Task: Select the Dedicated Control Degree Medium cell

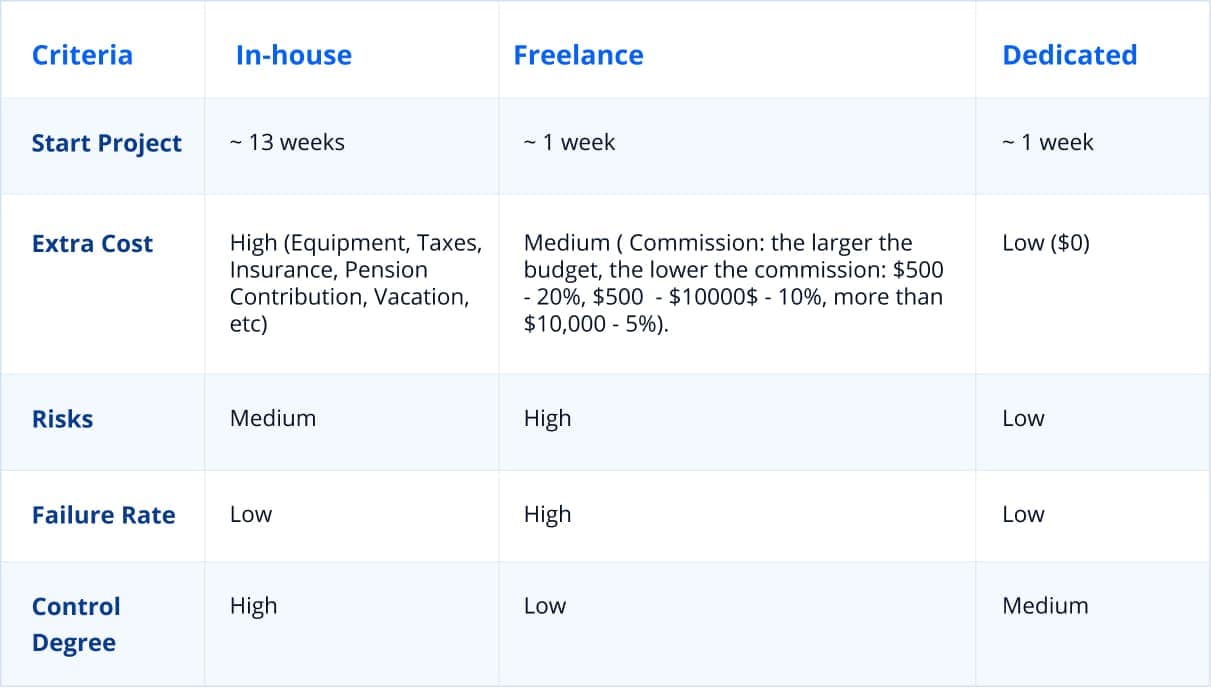Action: [x=1045, y=606]
